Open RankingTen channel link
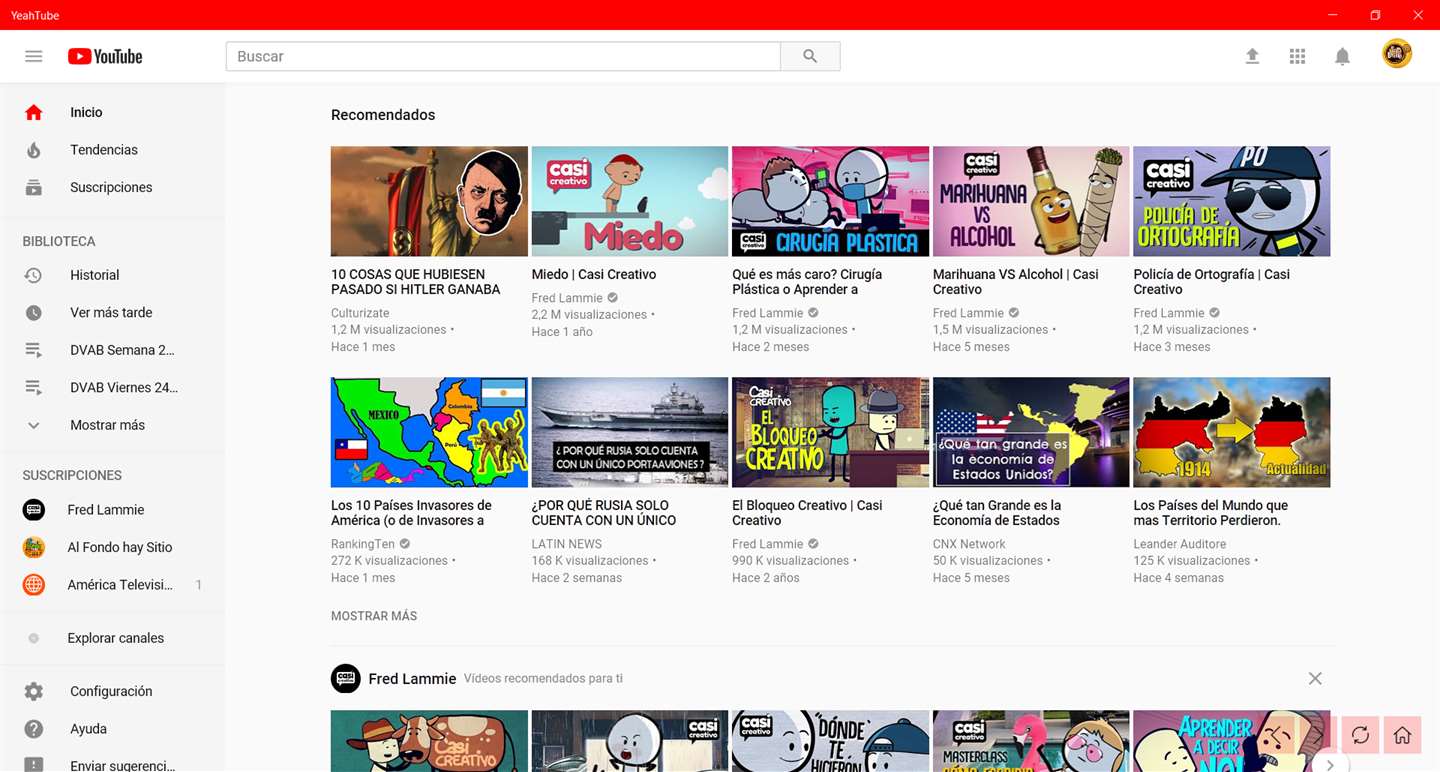This screenshot has height=772, width=1440. click(x=363, y=544)
